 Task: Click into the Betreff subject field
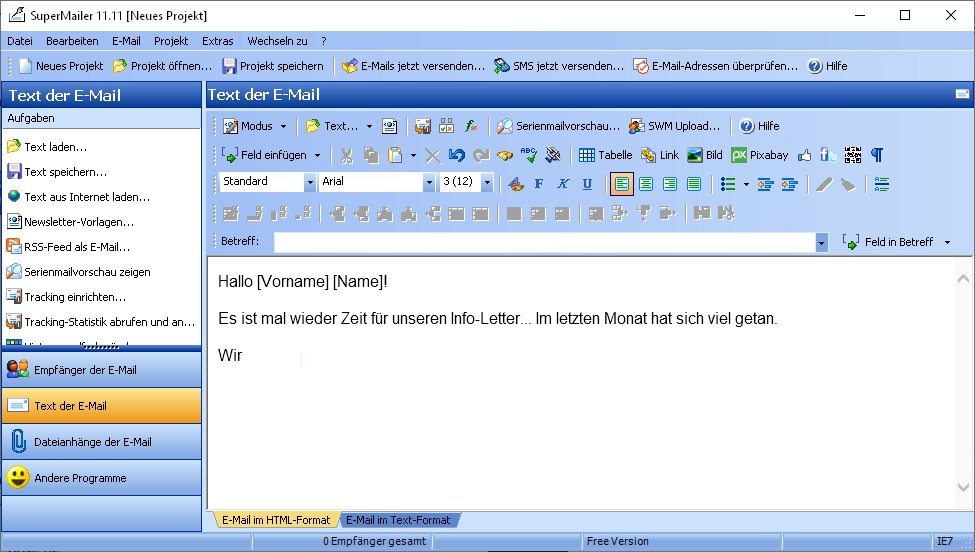(545, 242)
